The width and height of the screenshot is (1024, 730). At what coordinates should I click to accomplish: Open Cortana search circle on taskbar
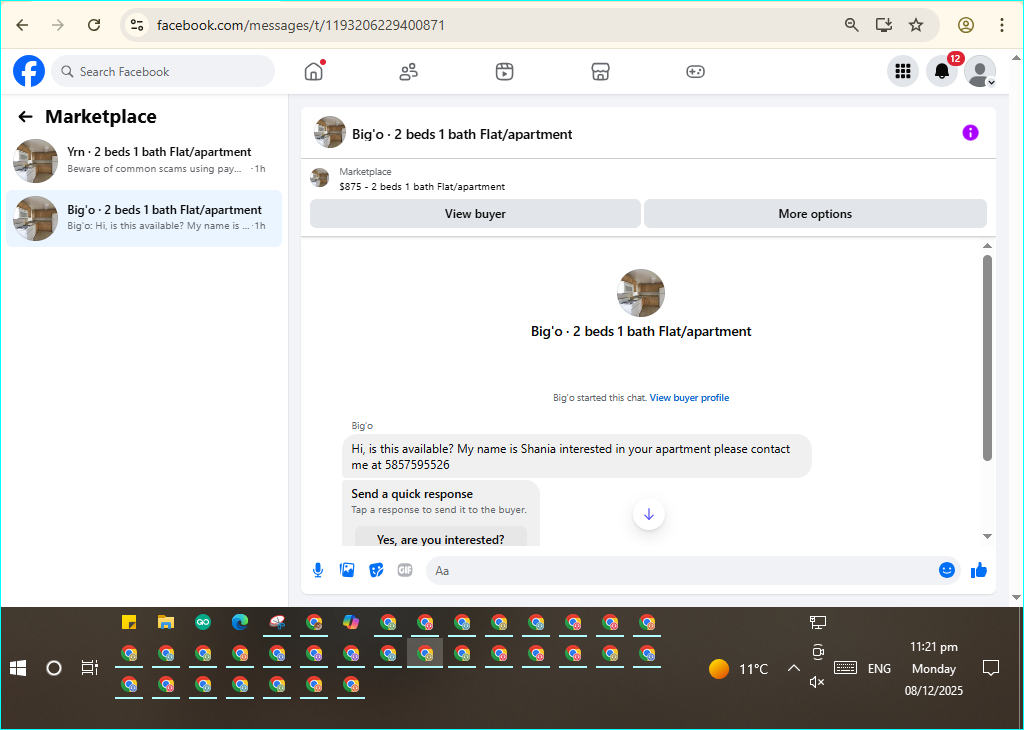(54, 668)
